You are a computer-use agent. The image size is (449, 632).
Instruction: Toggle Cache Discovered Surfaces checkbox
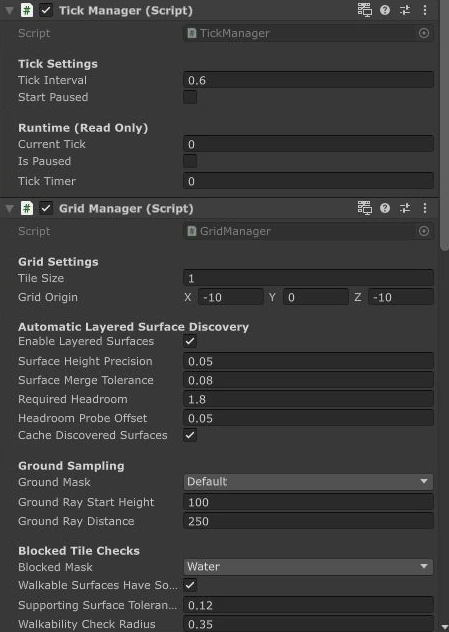point(190,435)
